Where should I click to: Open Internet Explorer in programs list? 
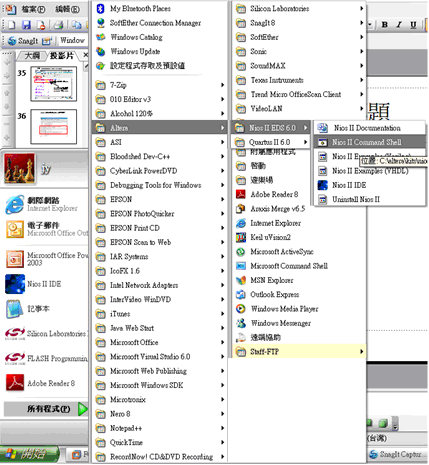click(x=298, y=223)
